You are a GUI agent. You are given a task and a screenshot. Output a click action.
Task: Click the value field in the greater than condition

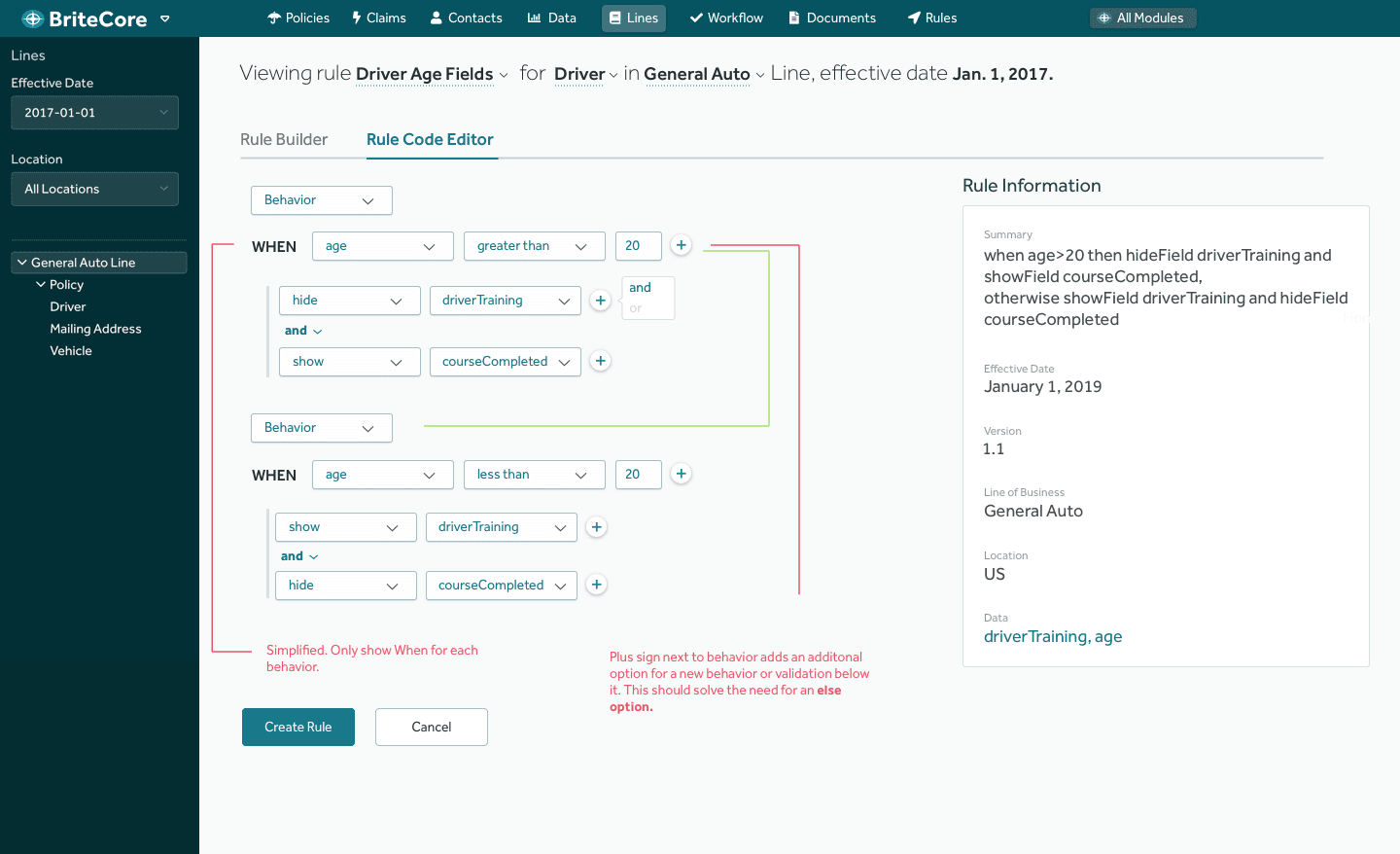[x=639, y=246]
